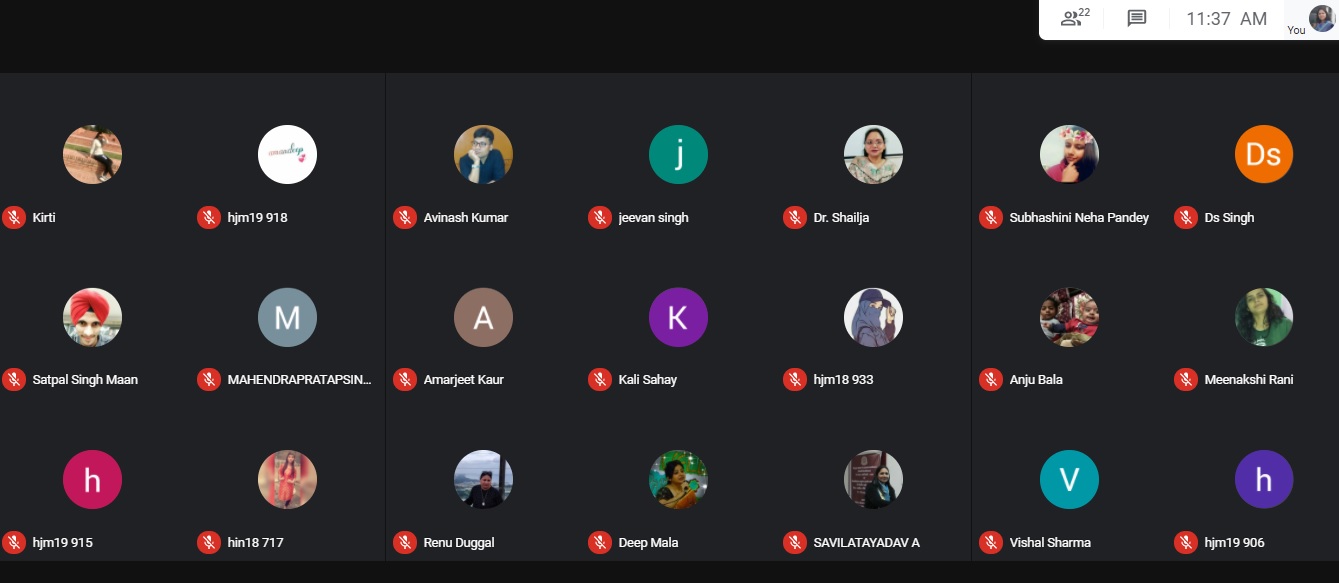The width and height of the screenshot is (1339, 583).
Task: Click the Meenakshi Rani name label
Action: 1249,380
